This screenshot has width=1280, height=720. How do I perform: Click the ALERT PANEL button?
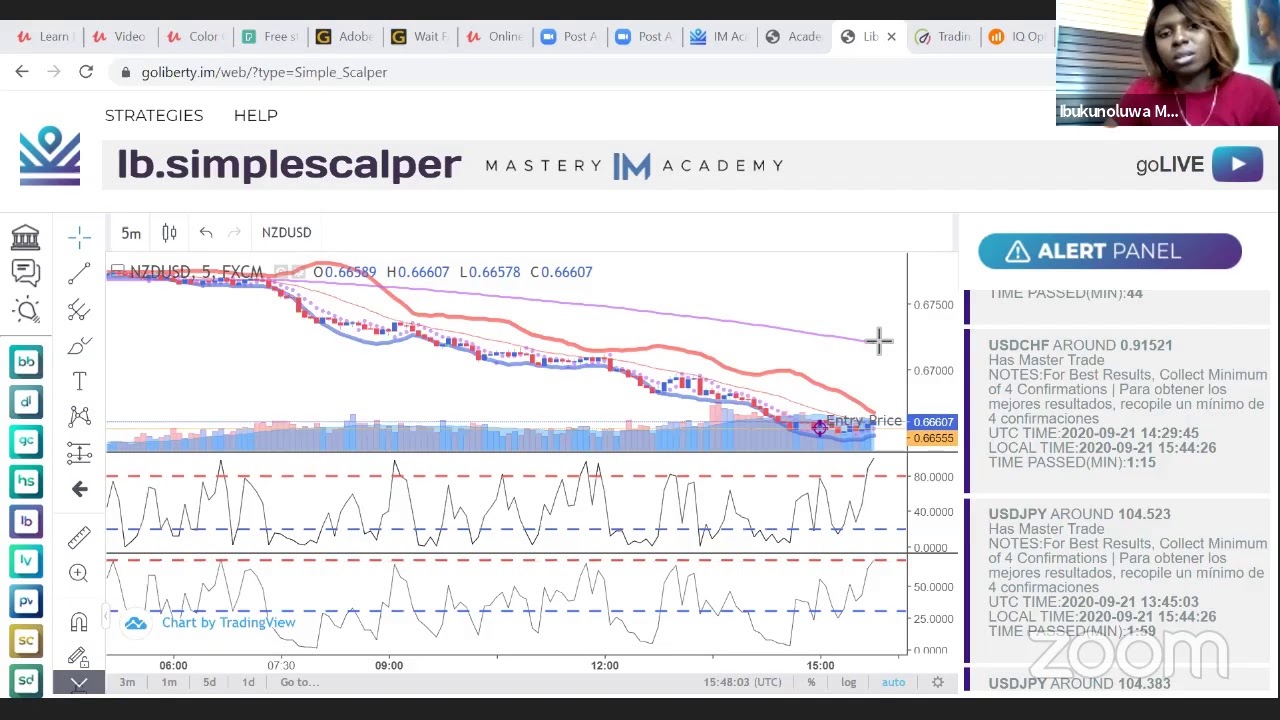pos(1110,251)
